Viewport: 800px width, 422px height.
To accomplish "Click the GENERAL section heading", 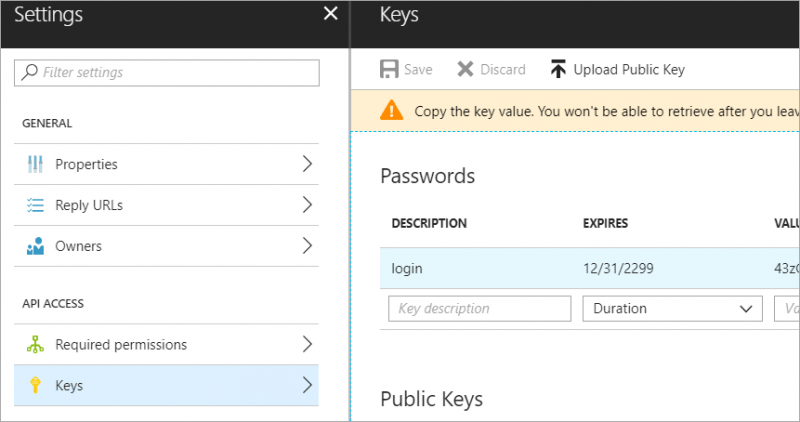I will (47, 123).
